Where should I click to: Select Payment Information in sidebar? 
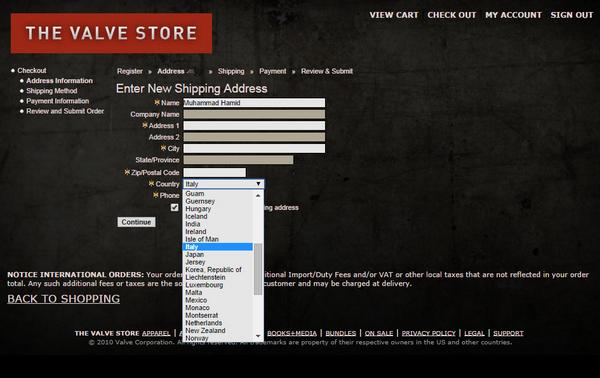(57, 101)
